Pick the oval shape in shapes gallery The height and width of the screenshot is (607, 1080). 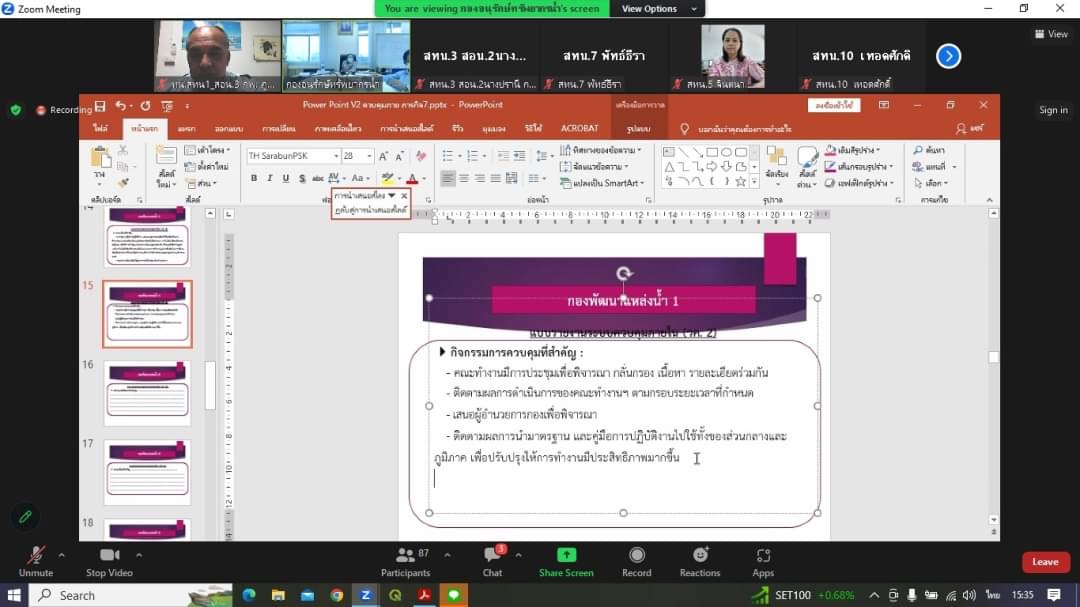pos(726,152)
